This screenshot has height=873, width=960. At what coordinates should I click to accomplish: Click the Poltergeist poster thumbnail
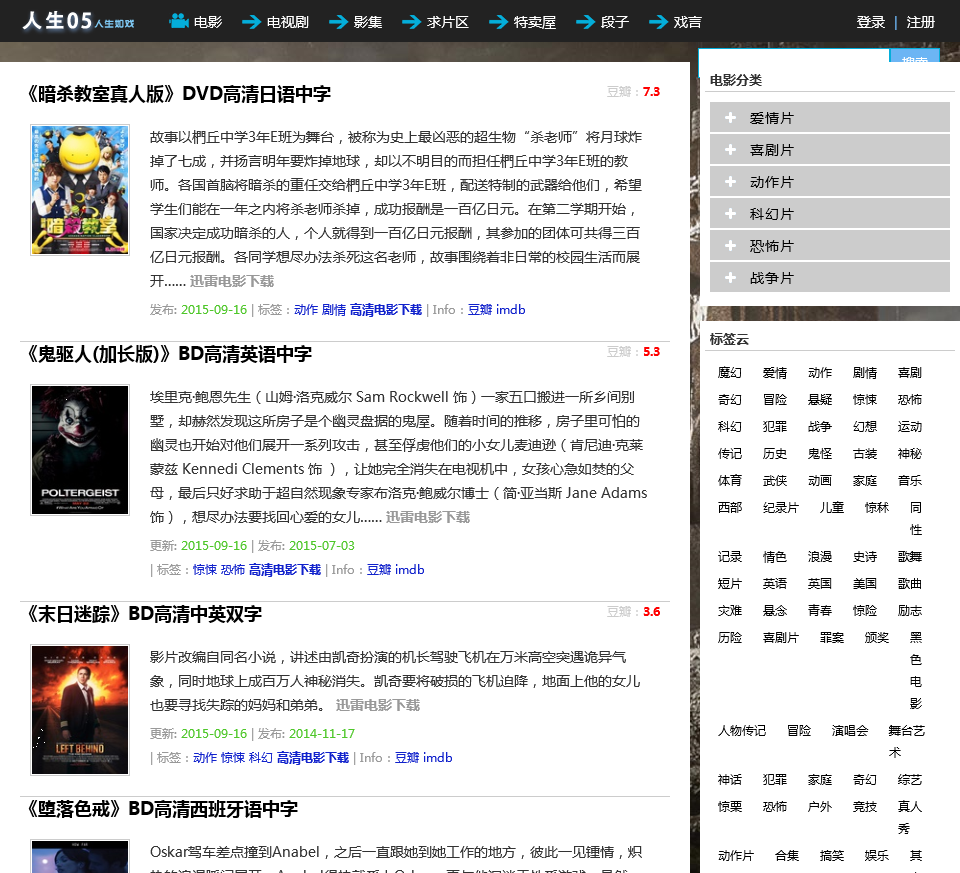coord(80,450)
